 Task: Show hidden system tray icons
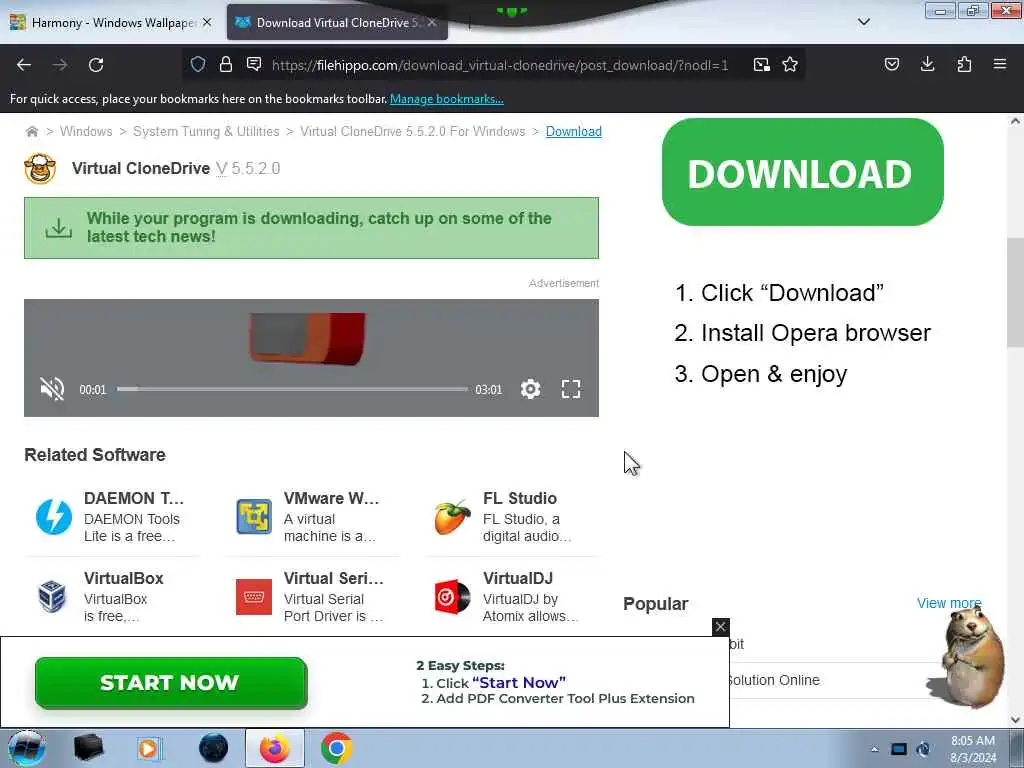point(874,749)
